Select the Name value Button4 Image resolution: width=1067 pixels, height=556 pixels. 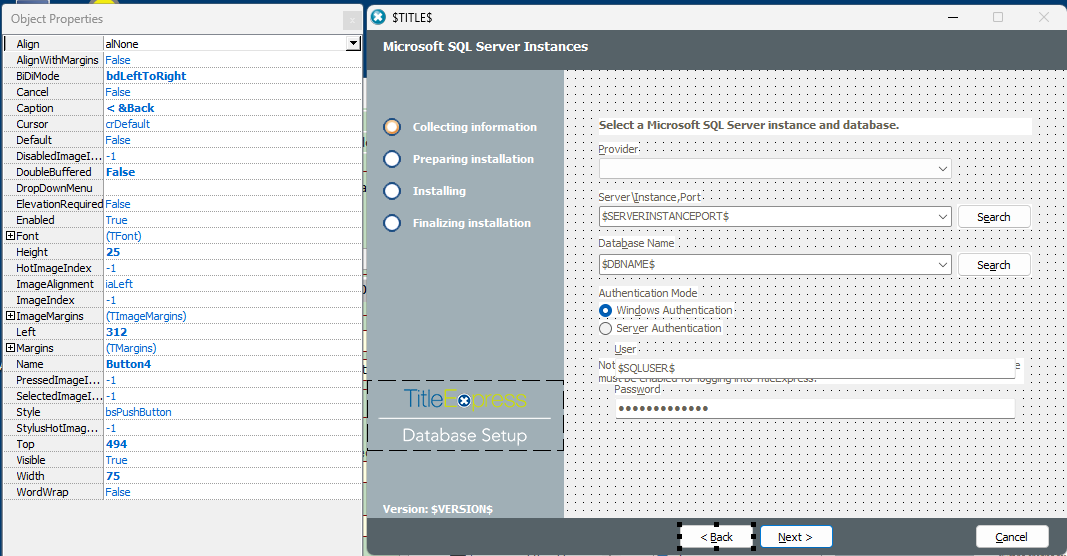[x=128, y=363]
